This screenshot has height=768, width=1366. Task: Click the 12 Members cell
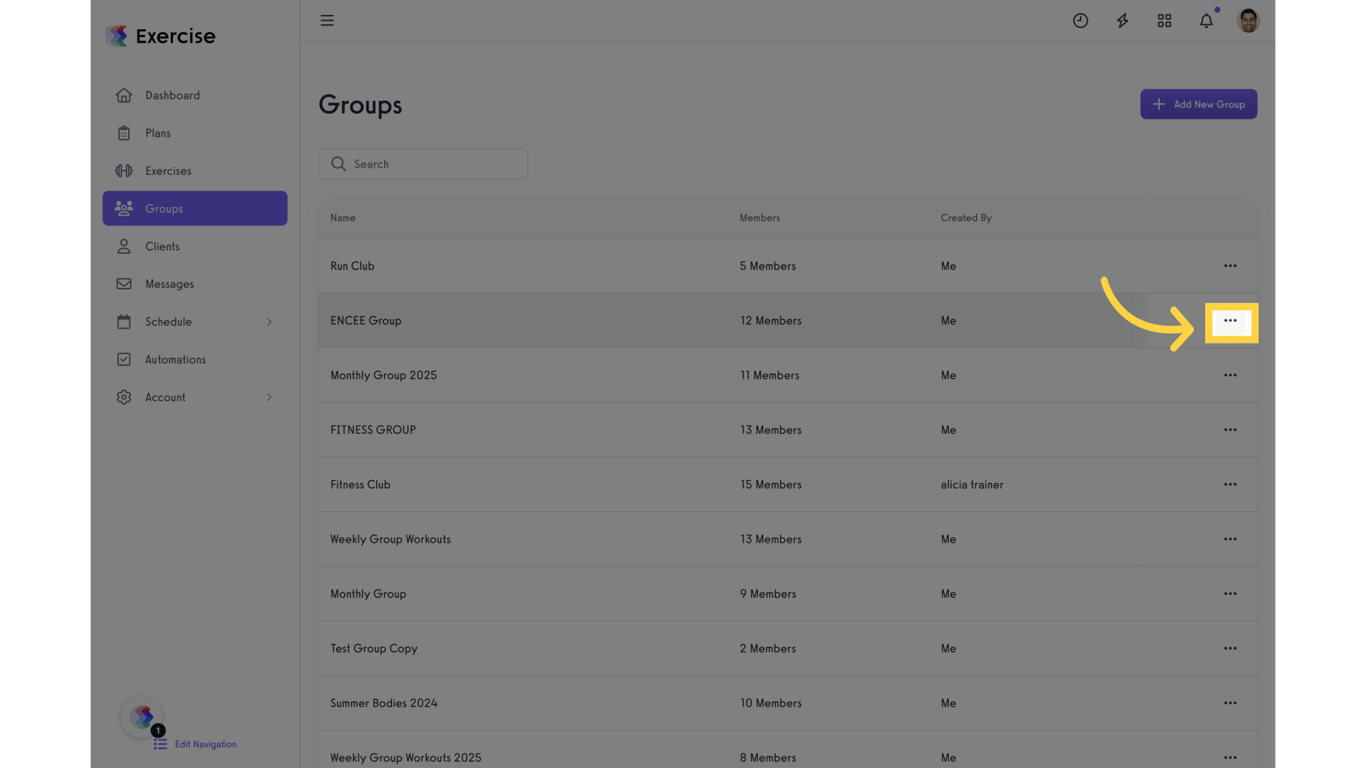770,321
